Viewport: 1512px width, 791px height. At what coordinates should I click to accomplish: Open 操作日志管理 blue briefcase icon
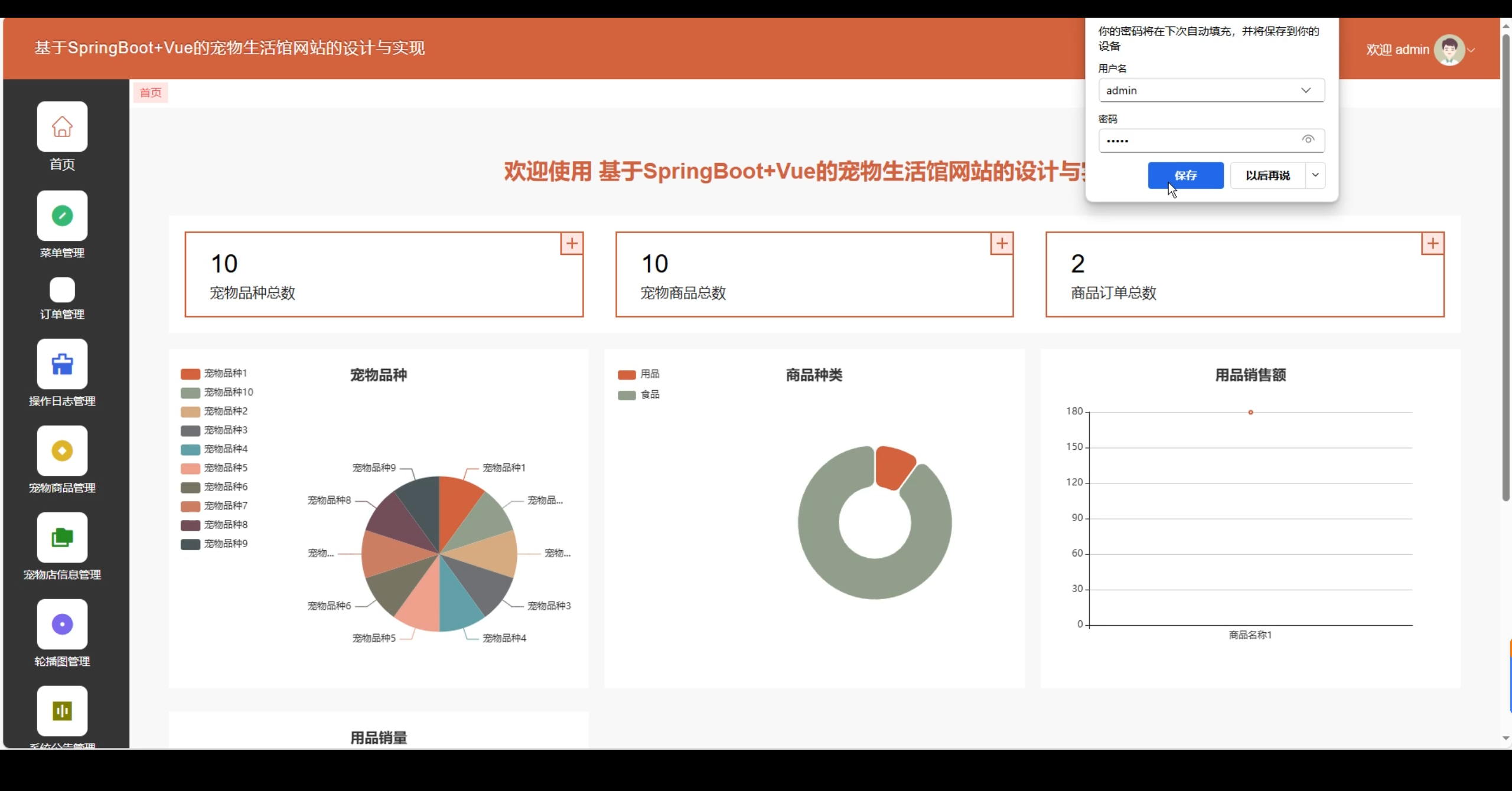coord(62,364)
